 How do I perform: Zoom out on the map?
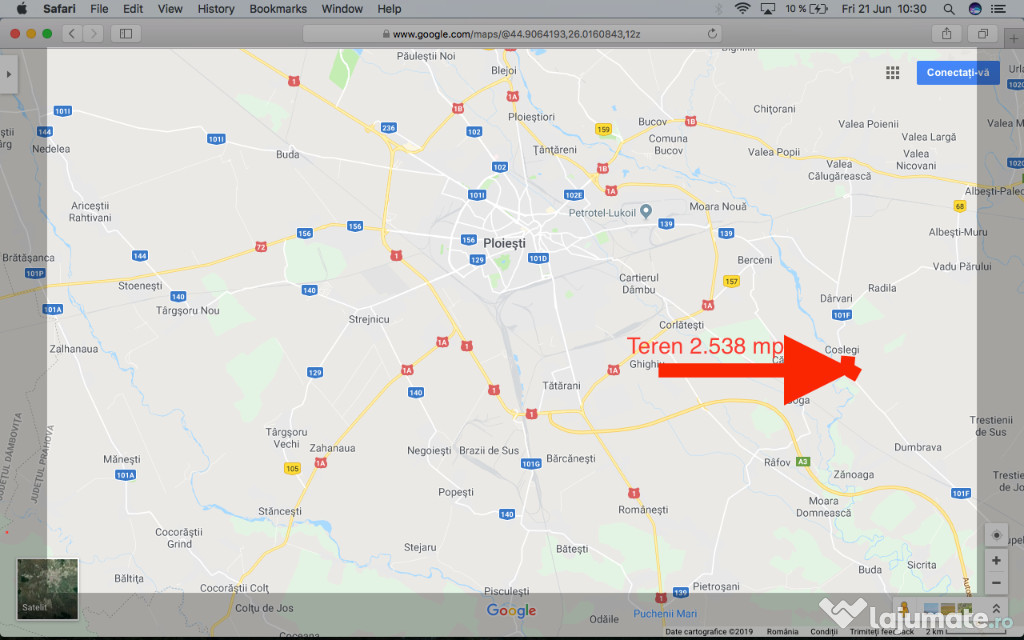pos(996,583)
